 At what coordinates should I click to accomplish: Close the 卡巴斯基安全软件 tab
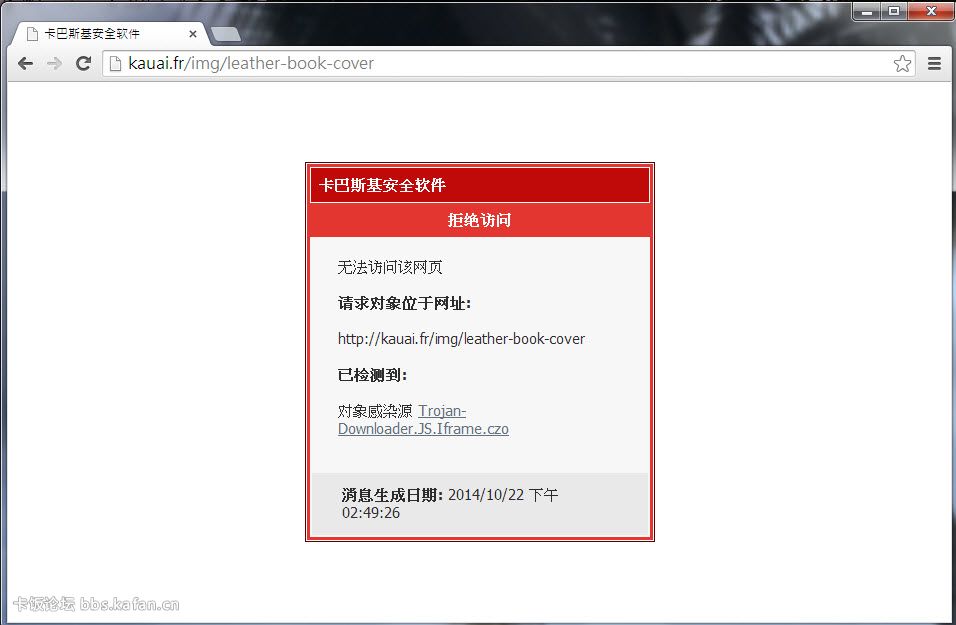click(x=193, y=34)
